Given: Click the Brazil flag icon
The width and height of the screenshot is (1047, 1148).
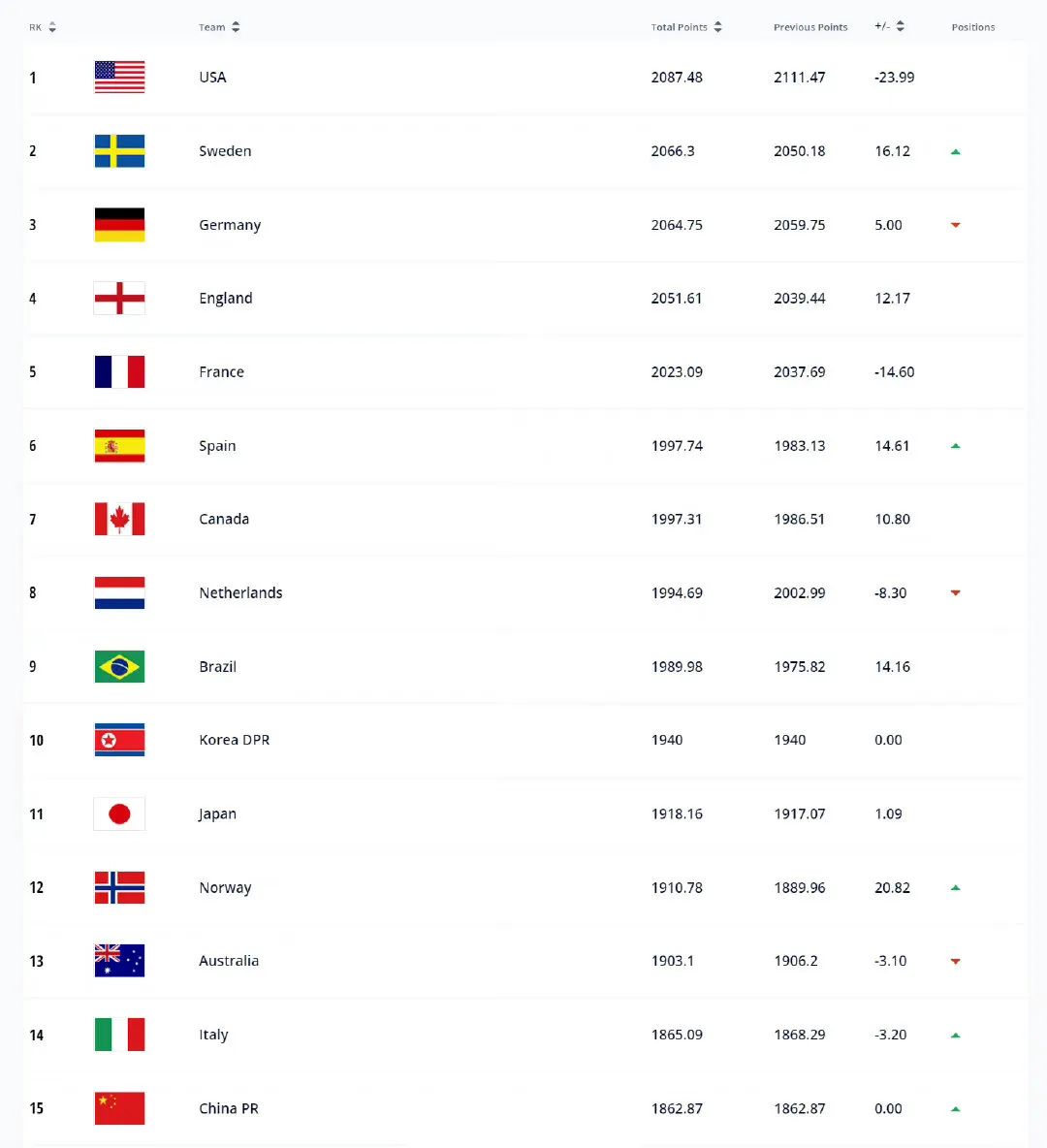Looking at the screenshot, I should point(119,666).
